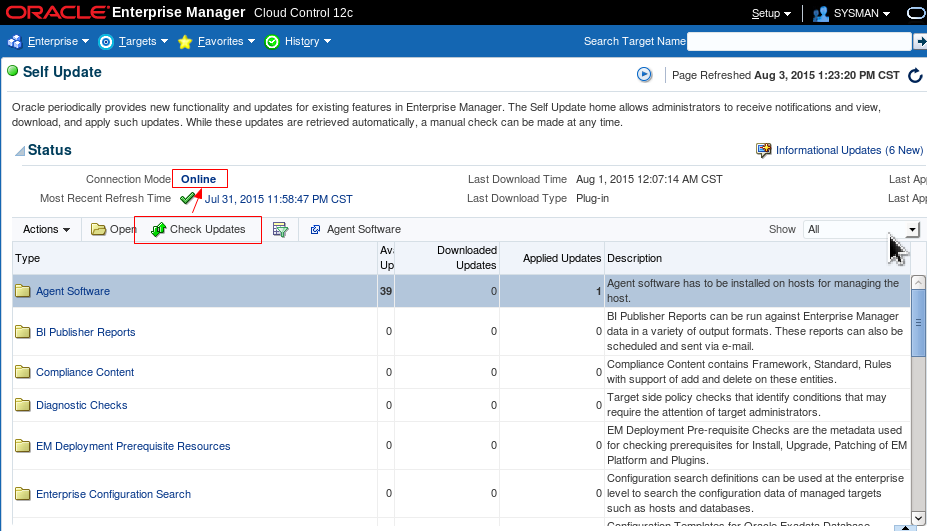Click table scrollbar up arrow
Image resolution: width=927 pixels, height=531 pixels.
click(x=918, y=283)
